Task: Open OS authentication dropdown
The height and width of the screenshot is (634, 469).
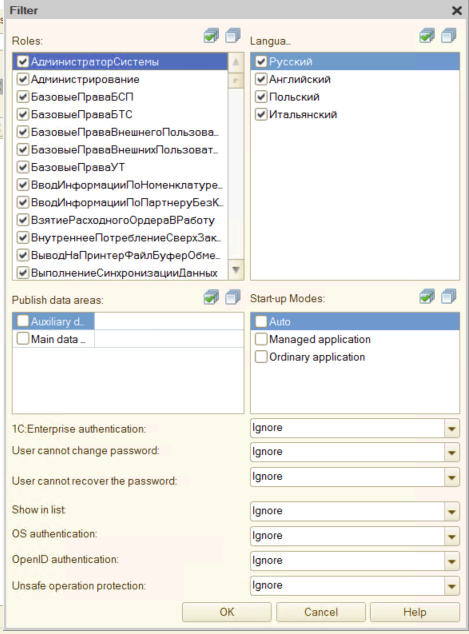Action: pyautogui.click(x=452, y=536)
